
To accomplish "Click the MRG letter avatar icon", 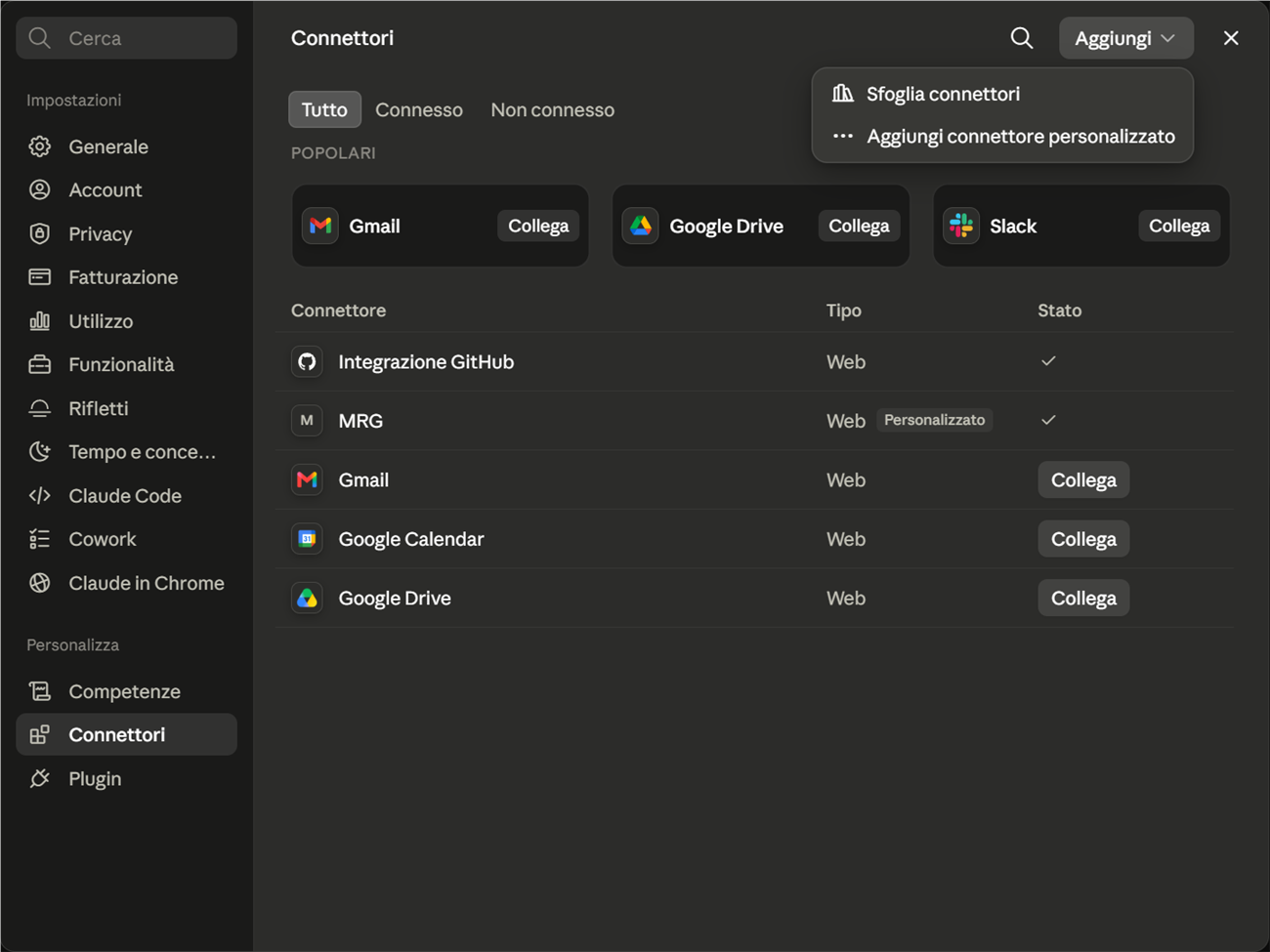I will [307, 421].
